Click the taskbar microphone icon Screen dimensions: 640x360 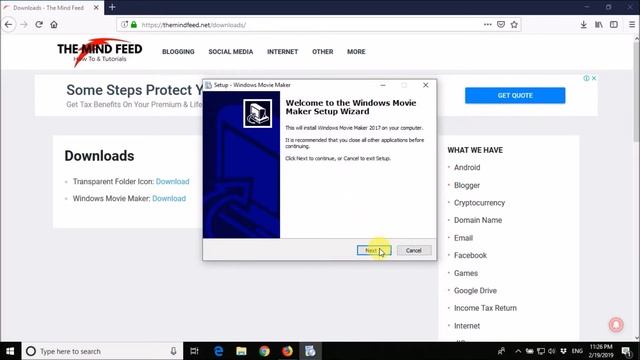coord(173,351)
